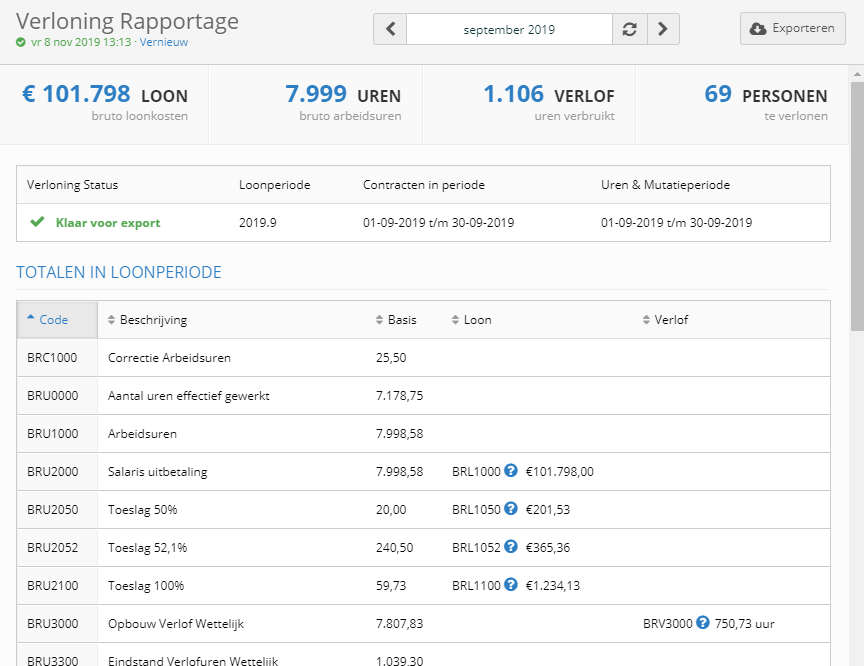Click the vertical scrollbar thumb
The height and width of the screenshot is (666, 864).
click(857, 206)
